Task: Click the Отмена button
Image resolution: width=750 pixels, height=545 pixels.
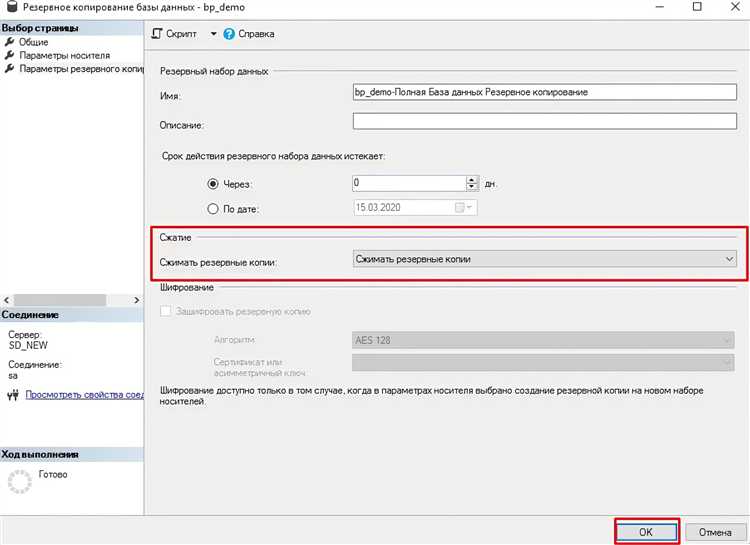Action: 715,533
